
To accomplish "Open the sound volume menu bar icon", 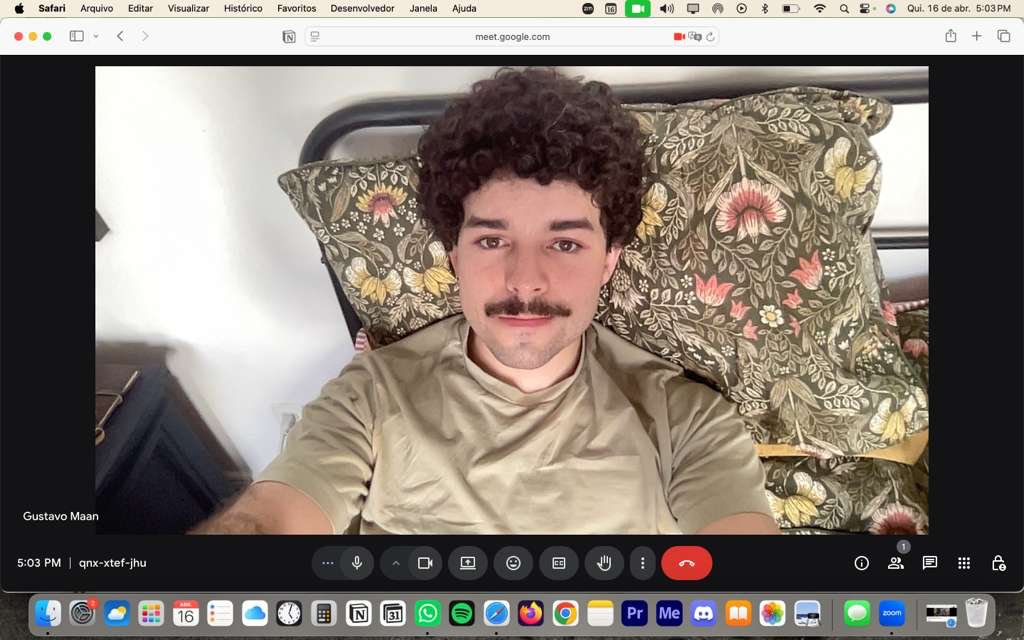I will 666,8.
